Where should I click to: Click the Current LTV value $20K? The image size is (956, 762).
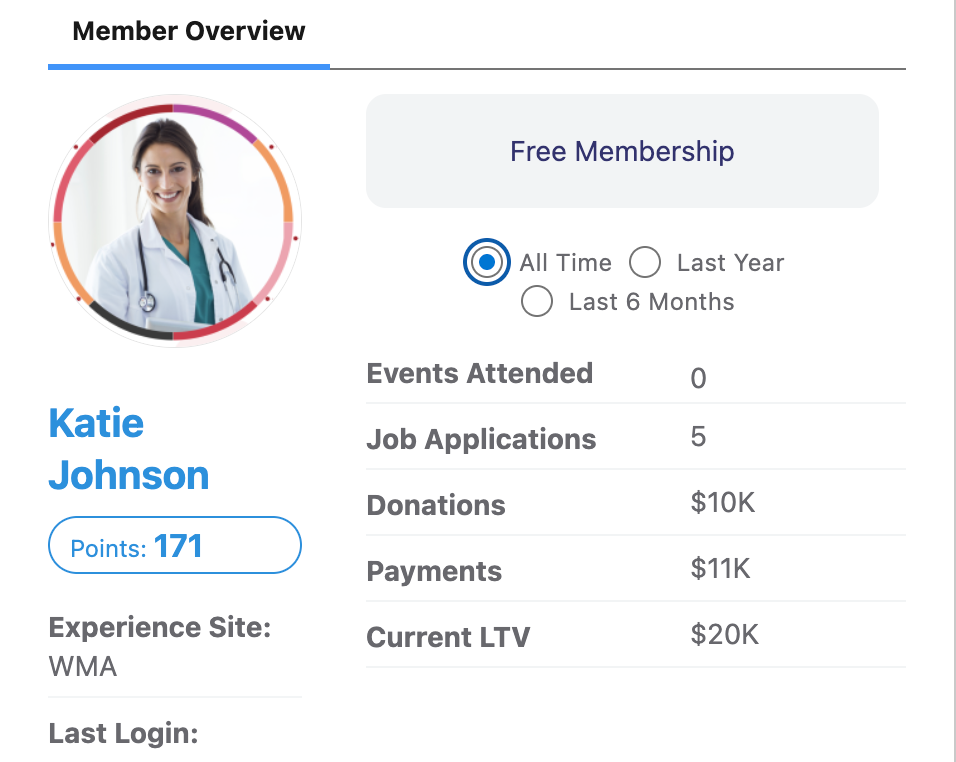(724, 635)
